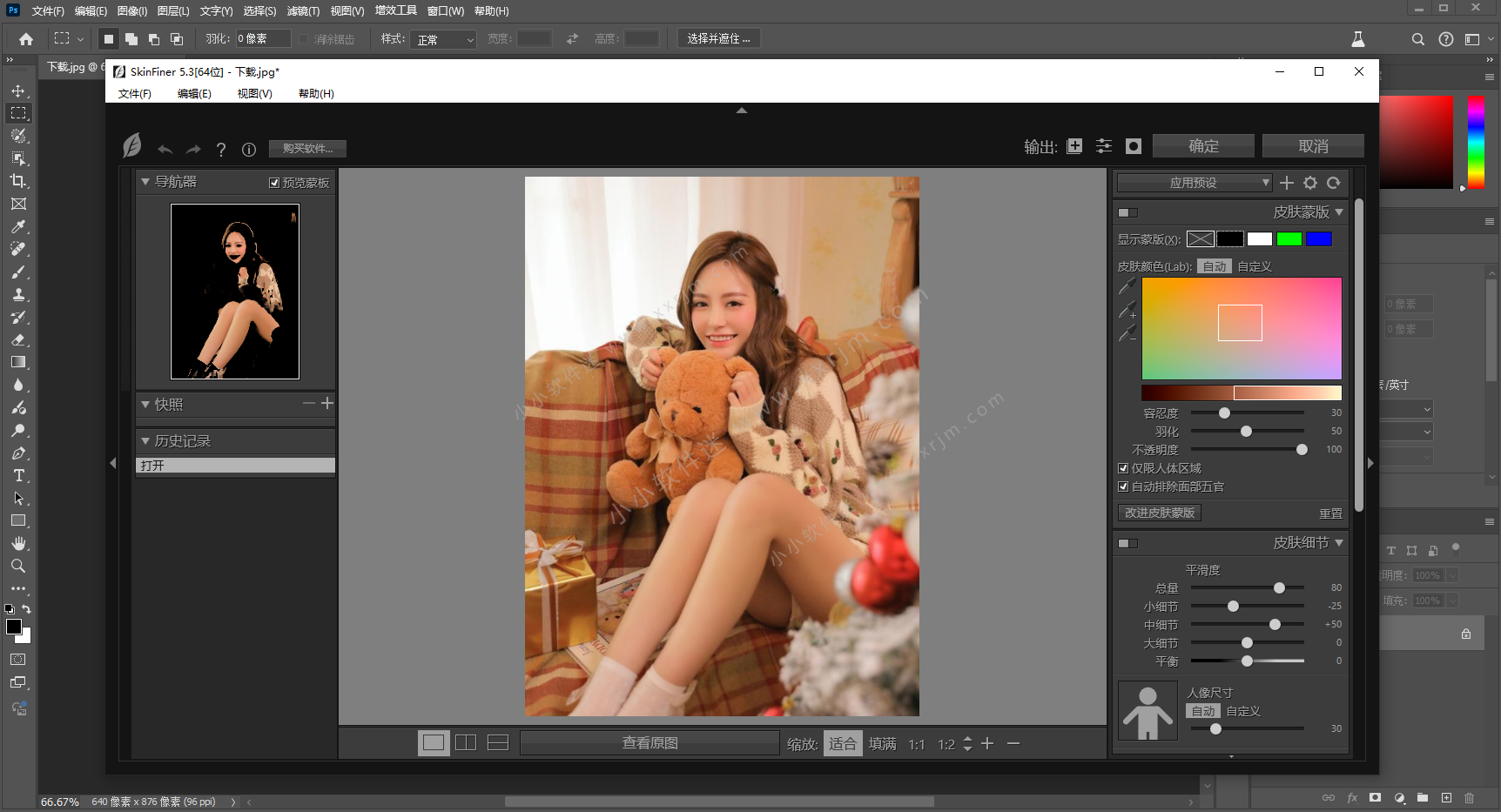The height and width of the screenshot is (812, 1501).
Task: Click the navigator mask preview thumbnail
Action: pyautogui.click(x=235, y=292)
